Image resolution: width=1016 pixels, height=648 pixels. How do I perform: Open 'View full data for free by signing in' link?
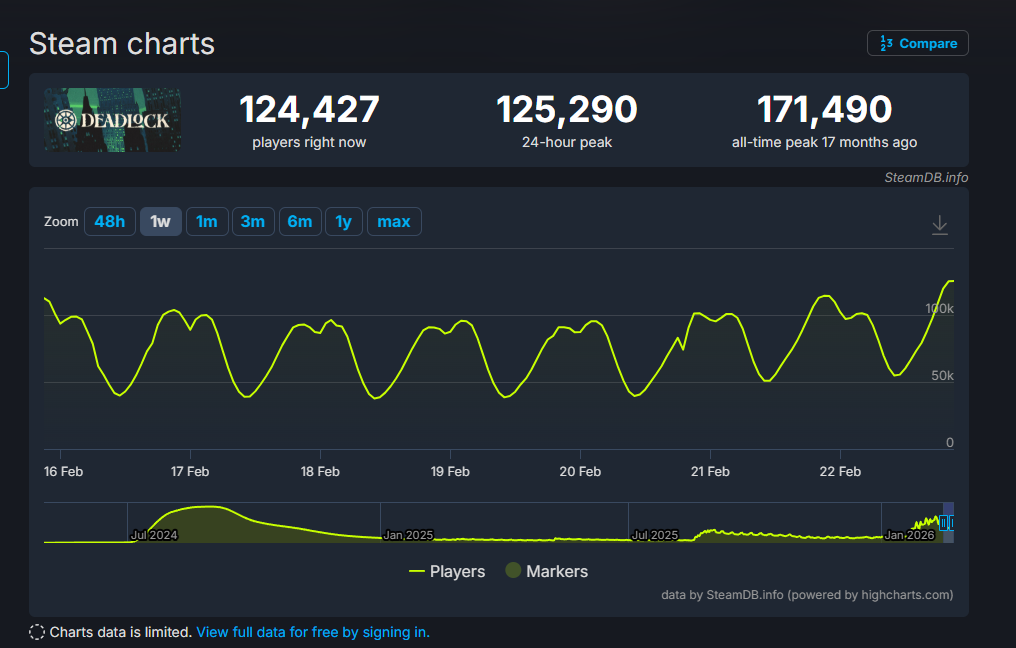[x=313, y=632]
